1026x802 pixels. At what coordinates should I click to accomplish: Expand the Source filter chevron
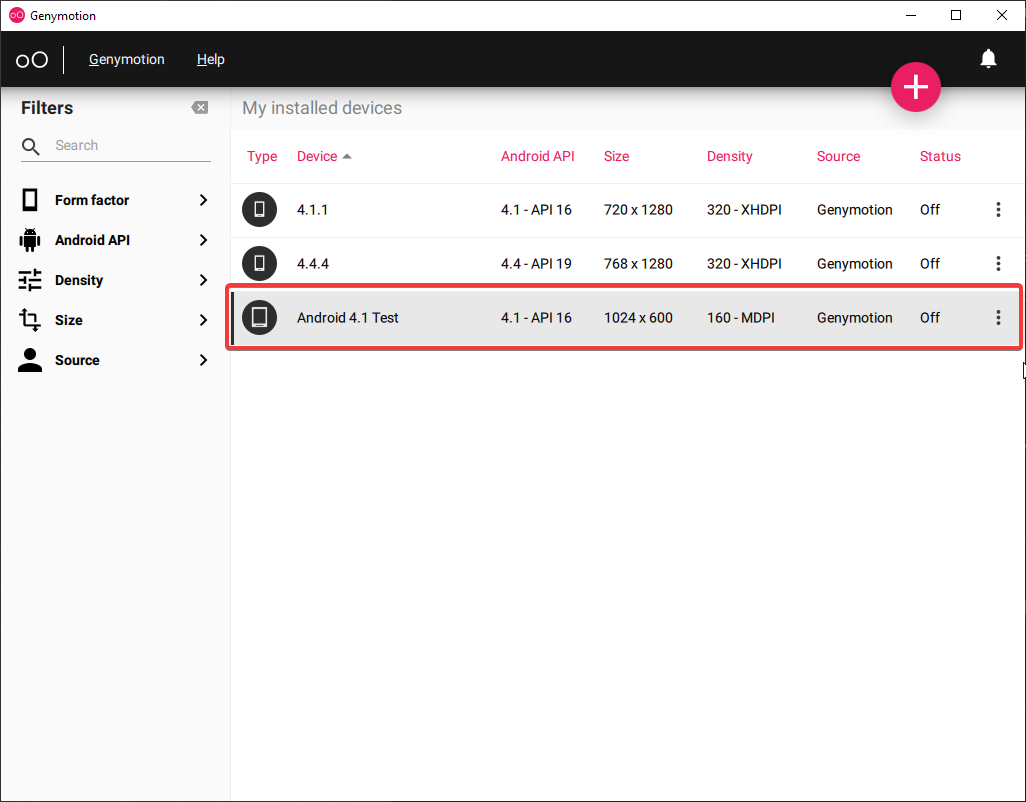(203, 360)
